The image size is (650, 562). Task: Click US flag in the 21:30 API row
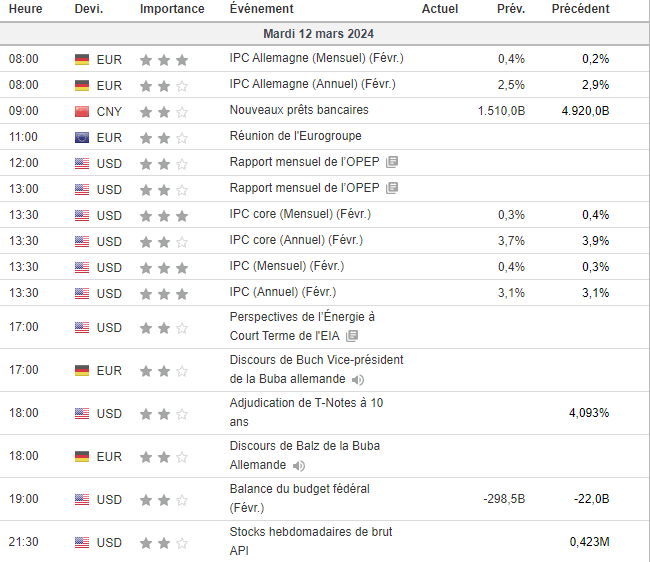pyautogui.click(x=82, y=543)
